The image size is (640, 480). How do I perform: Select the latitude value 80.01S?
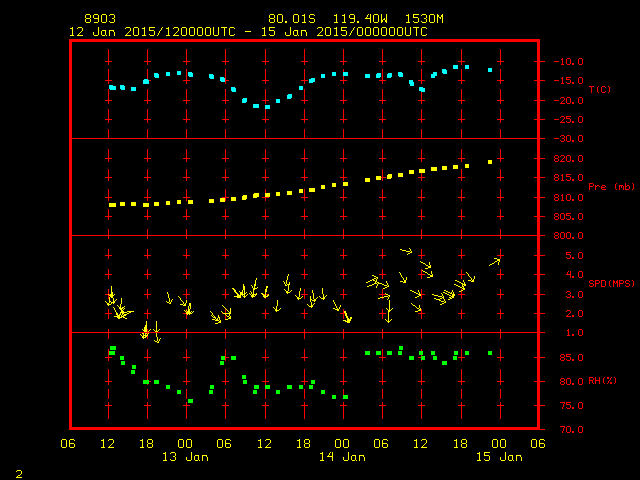[x=292, y=19]
